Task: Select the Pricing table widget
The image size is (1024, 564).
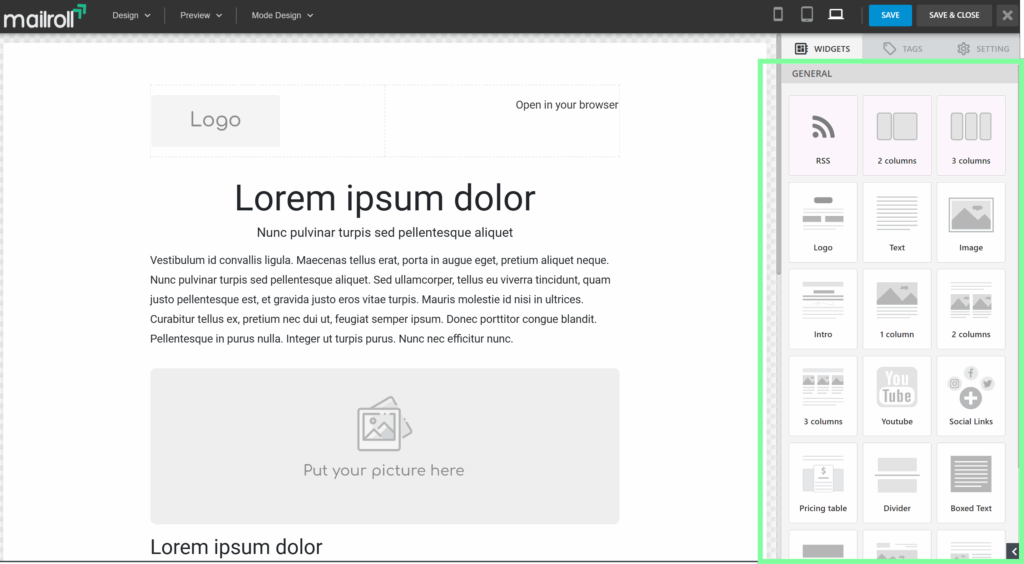Action: tap(823, 482)
